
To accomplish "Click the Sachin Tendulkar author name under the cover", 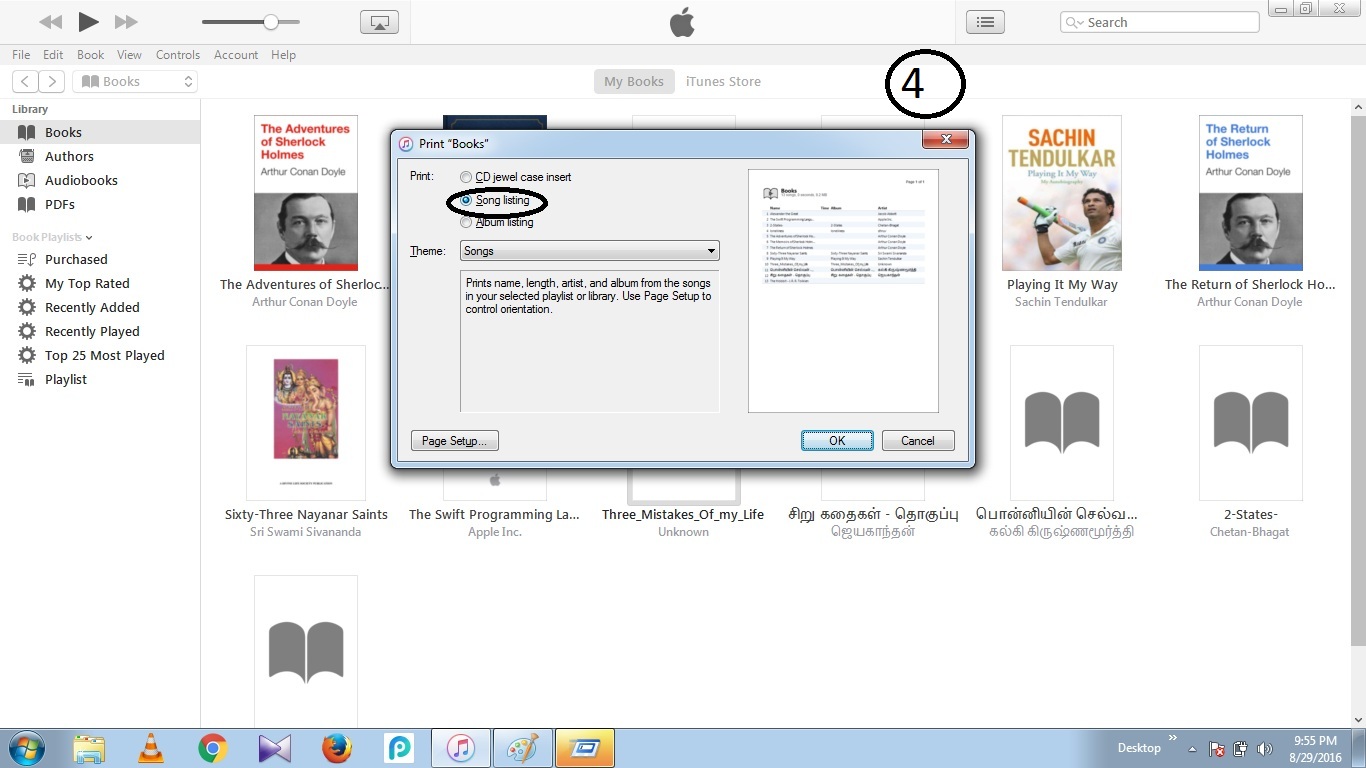I will 1061,302.
